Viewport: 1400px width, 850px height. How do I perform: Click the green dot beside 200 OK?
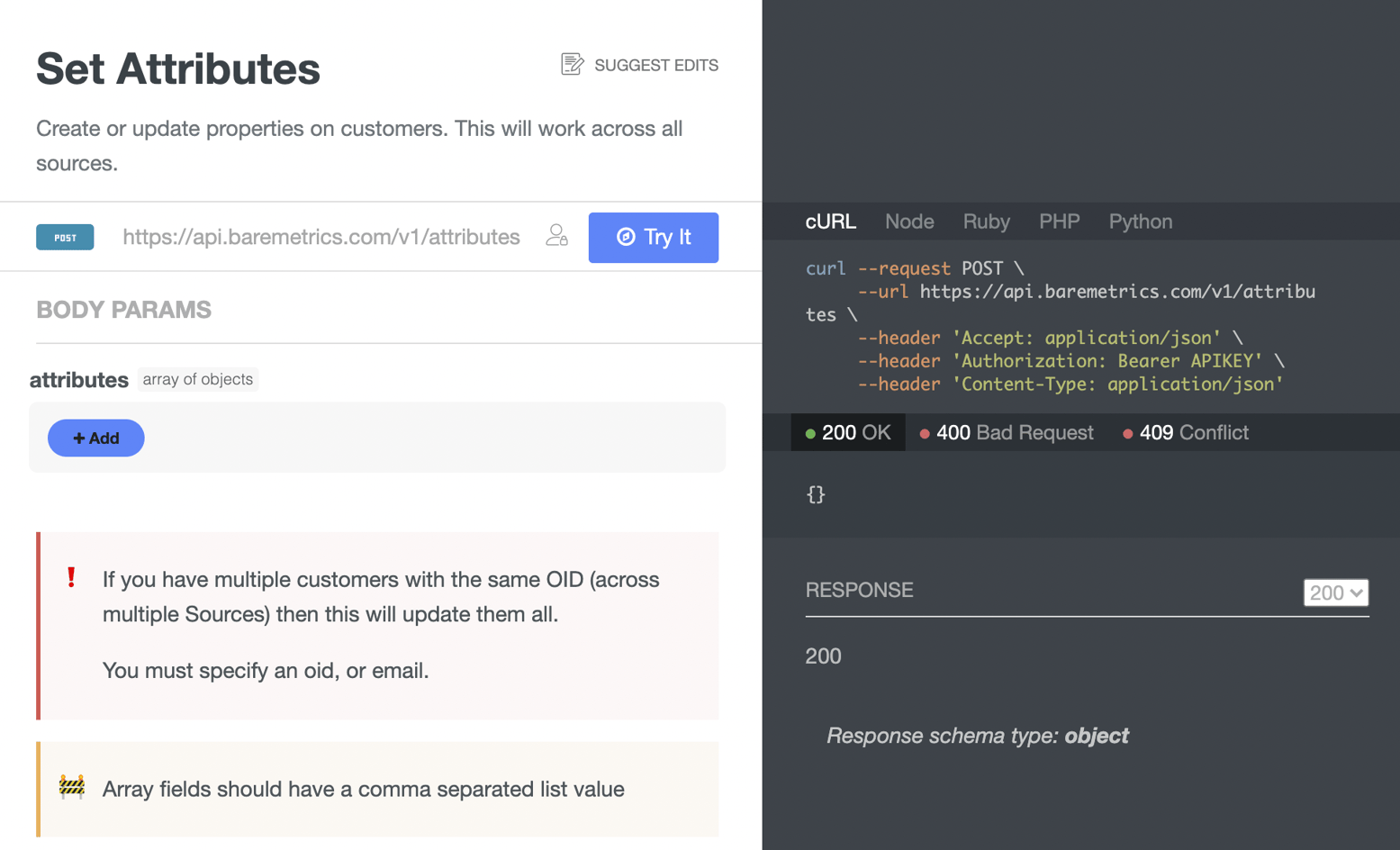[808, 432]
